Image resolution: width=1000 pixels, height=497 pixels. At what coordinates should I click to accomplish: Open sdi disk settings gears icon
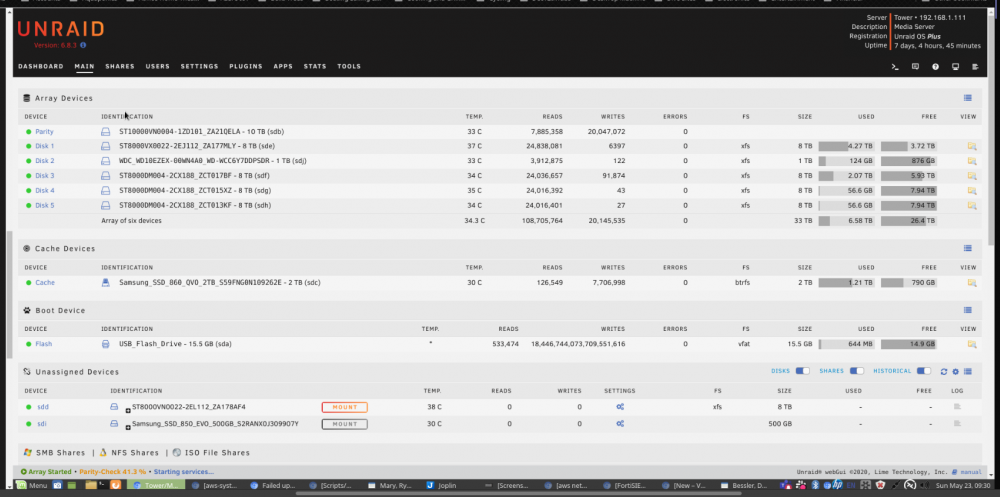pos(619,424)
